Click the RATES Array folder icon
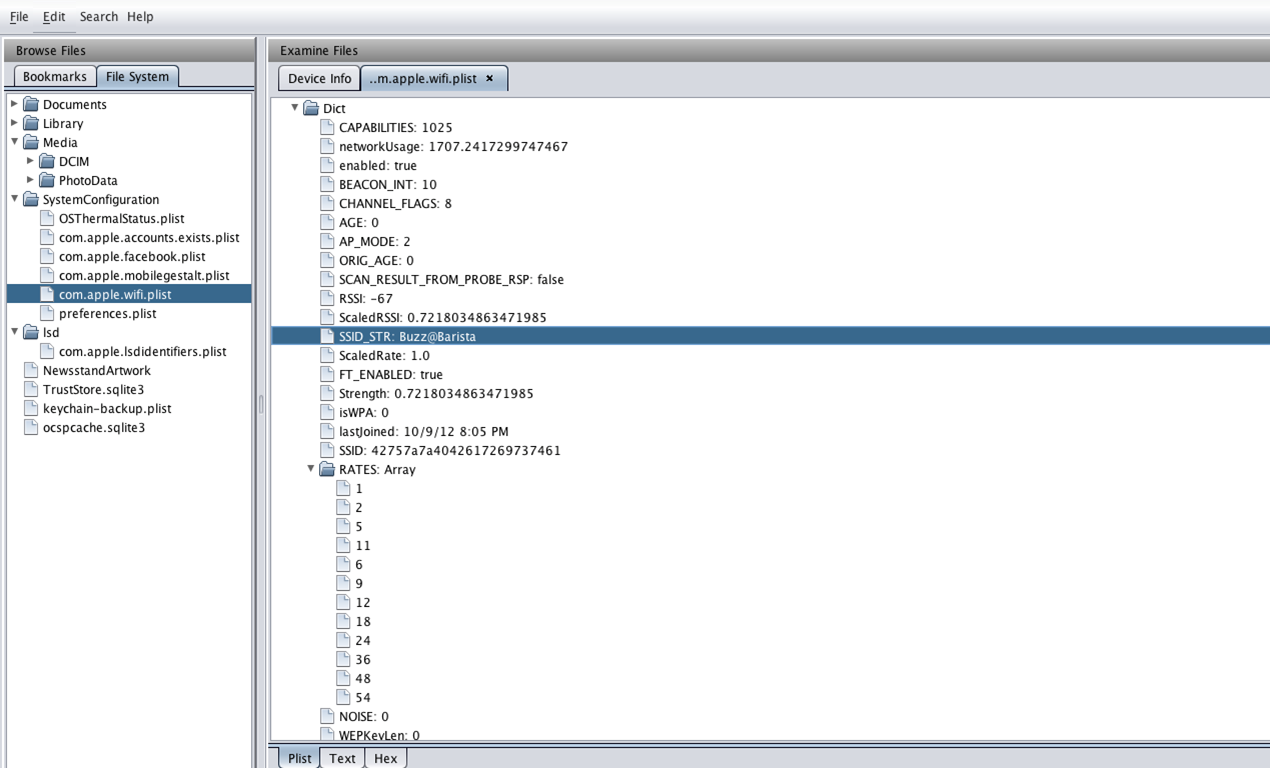 [x=327, y=469]
